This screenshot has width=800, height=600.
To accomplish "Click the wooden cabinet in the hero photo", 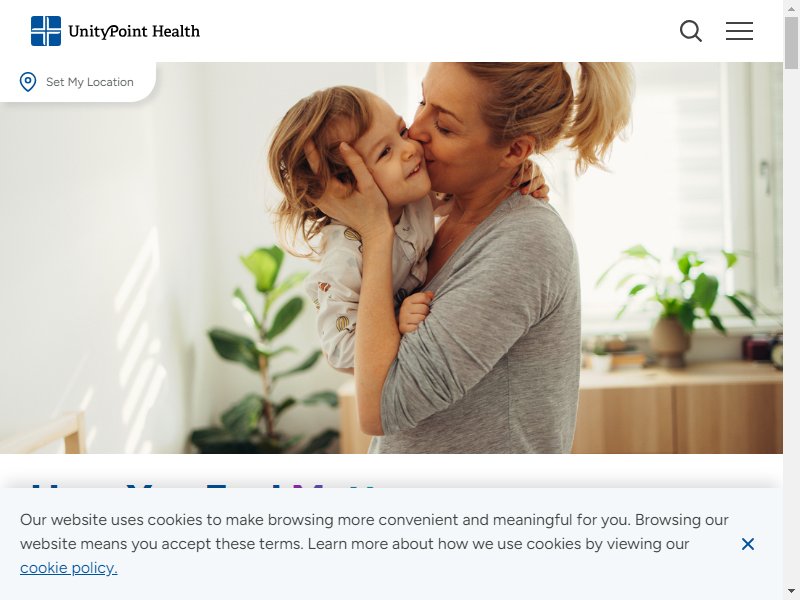I will pos(679,413).
